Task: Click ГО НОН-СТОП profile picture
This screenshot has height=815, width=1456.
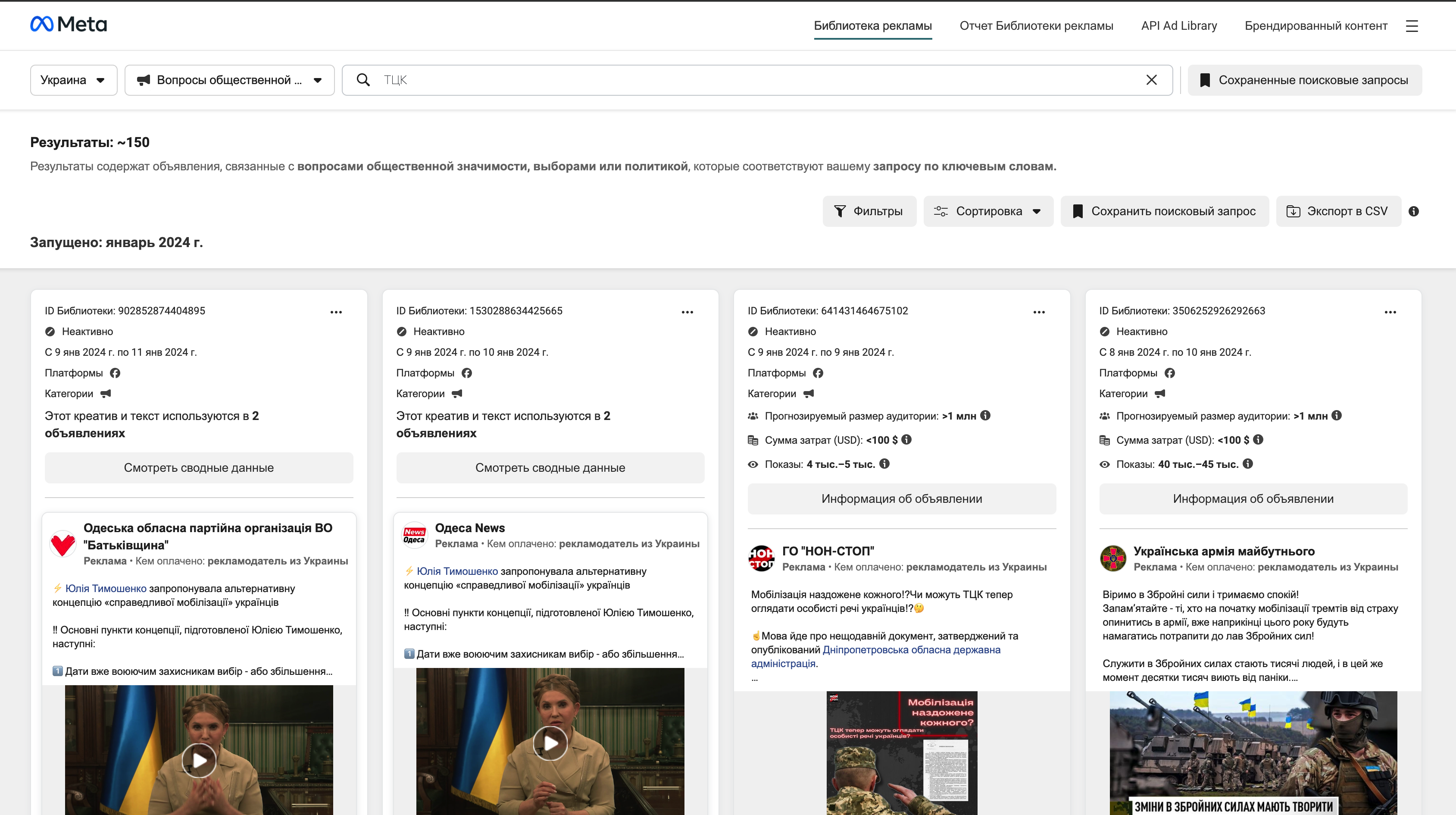Action: pyautogui.click(x=761, y=558)
